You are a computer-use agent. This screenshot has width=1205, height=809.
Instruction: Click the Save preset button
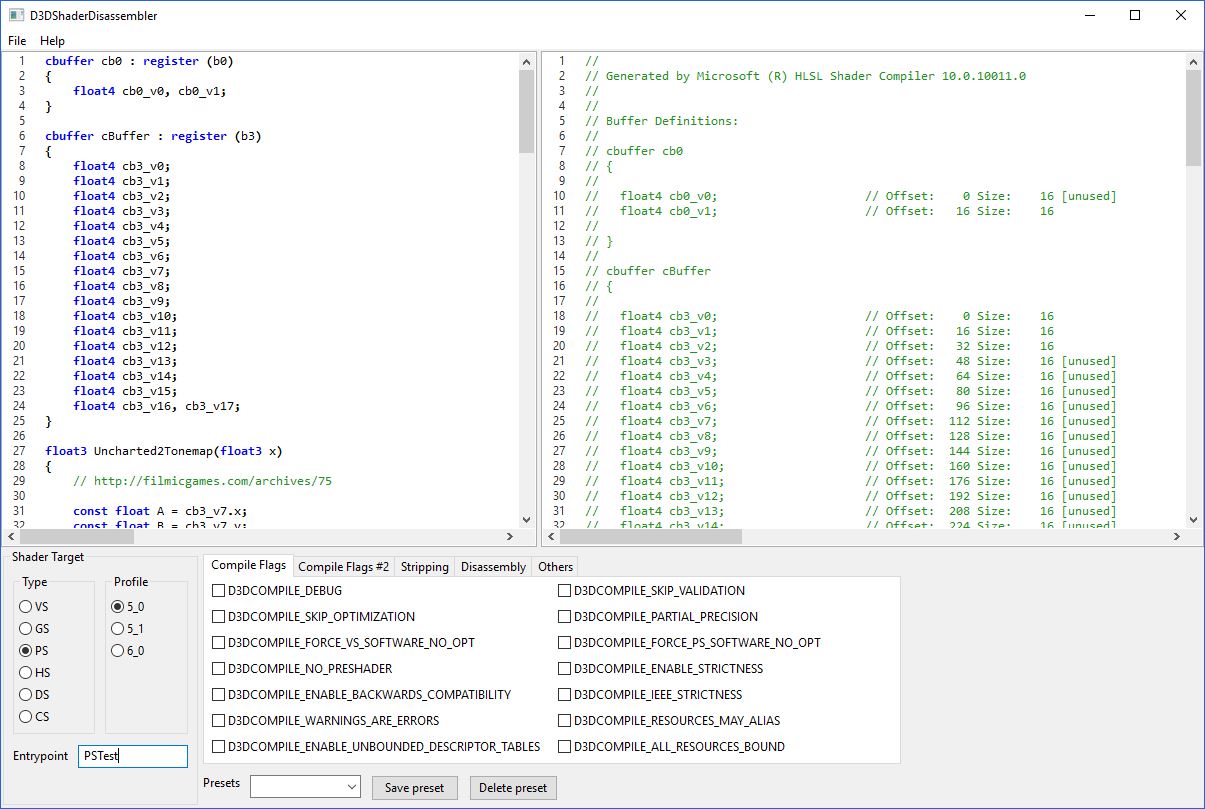(x=414, y=788)
